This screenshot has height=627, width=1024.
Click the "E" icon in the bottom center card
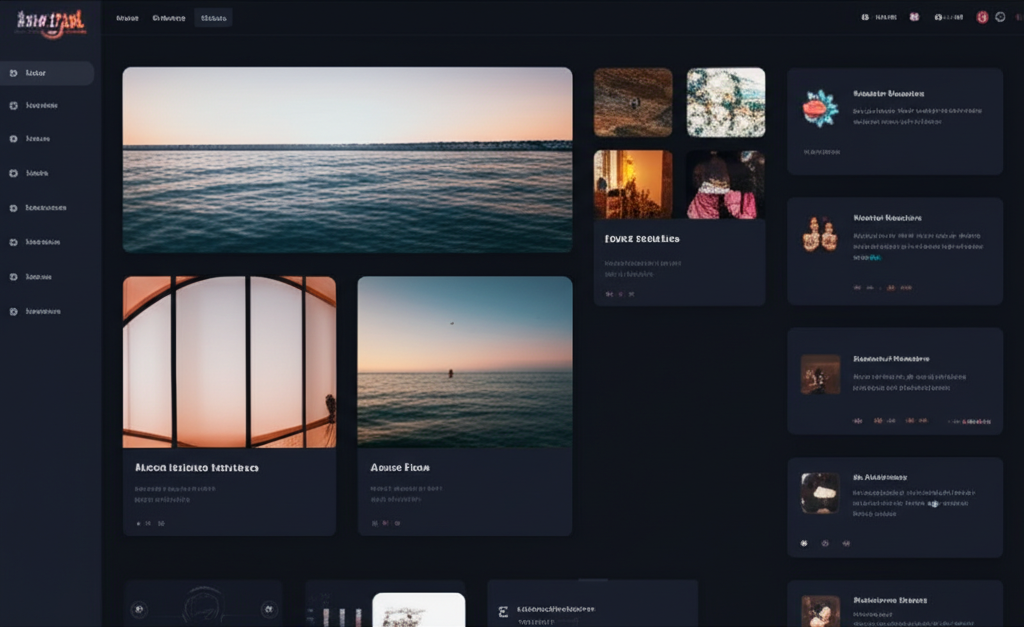click(503, 610)
